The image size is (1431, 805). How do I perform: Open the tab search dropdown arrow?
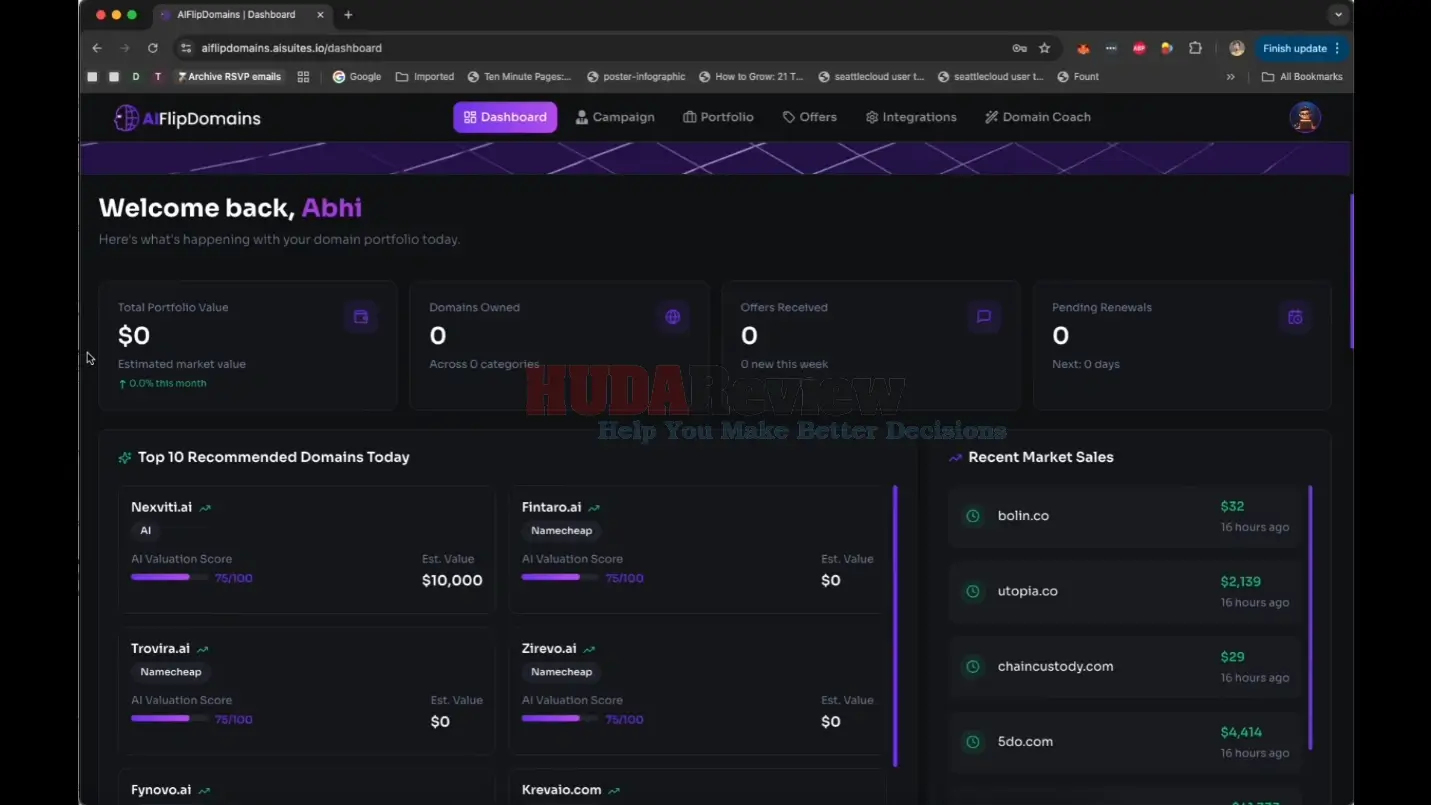click(x=1338, y=15)
